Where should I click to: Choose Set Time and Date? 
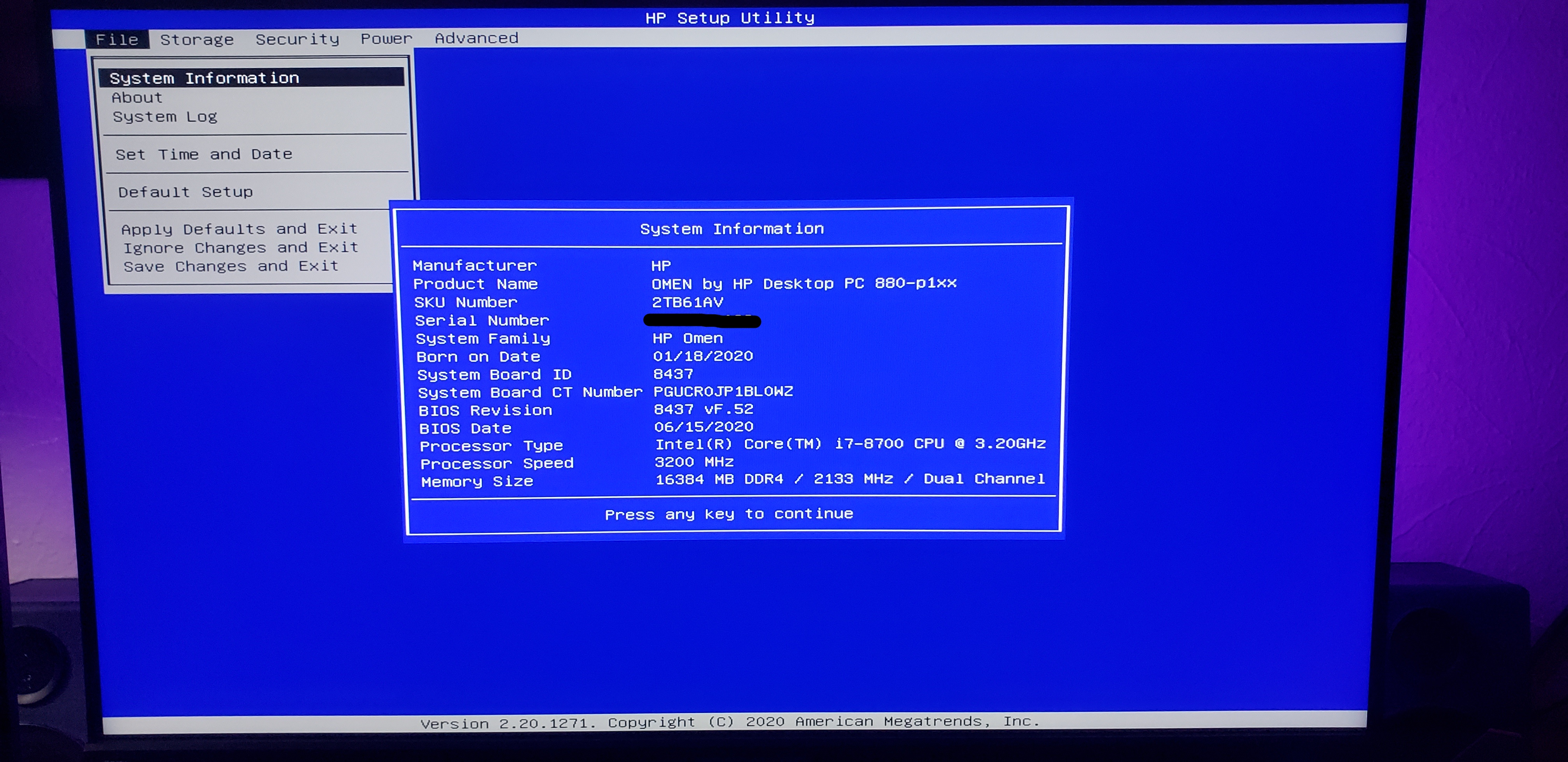pos(205,154)
